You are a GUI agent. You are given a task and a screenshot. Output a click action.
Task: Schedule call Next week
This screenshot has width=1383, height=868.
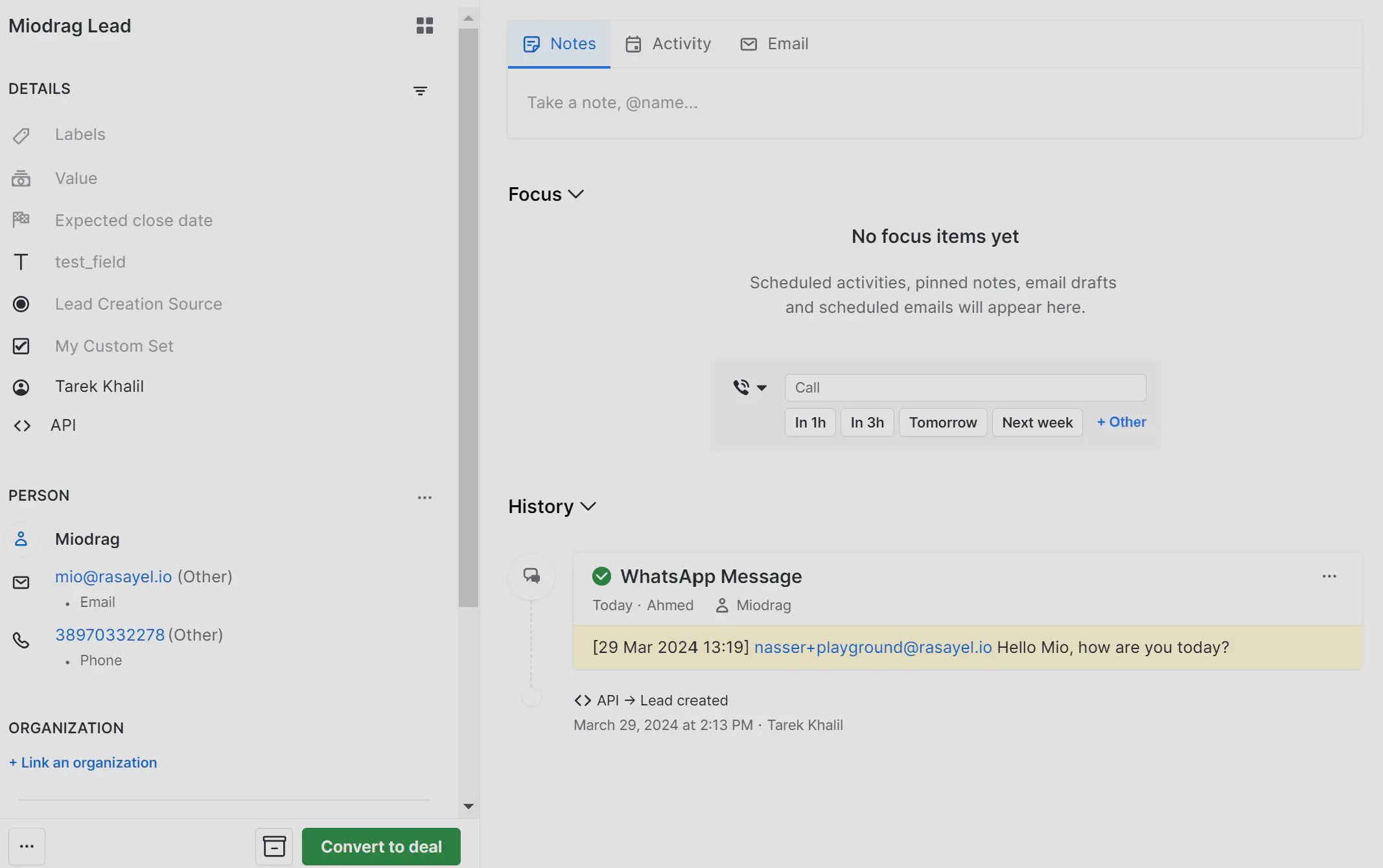1038,422
